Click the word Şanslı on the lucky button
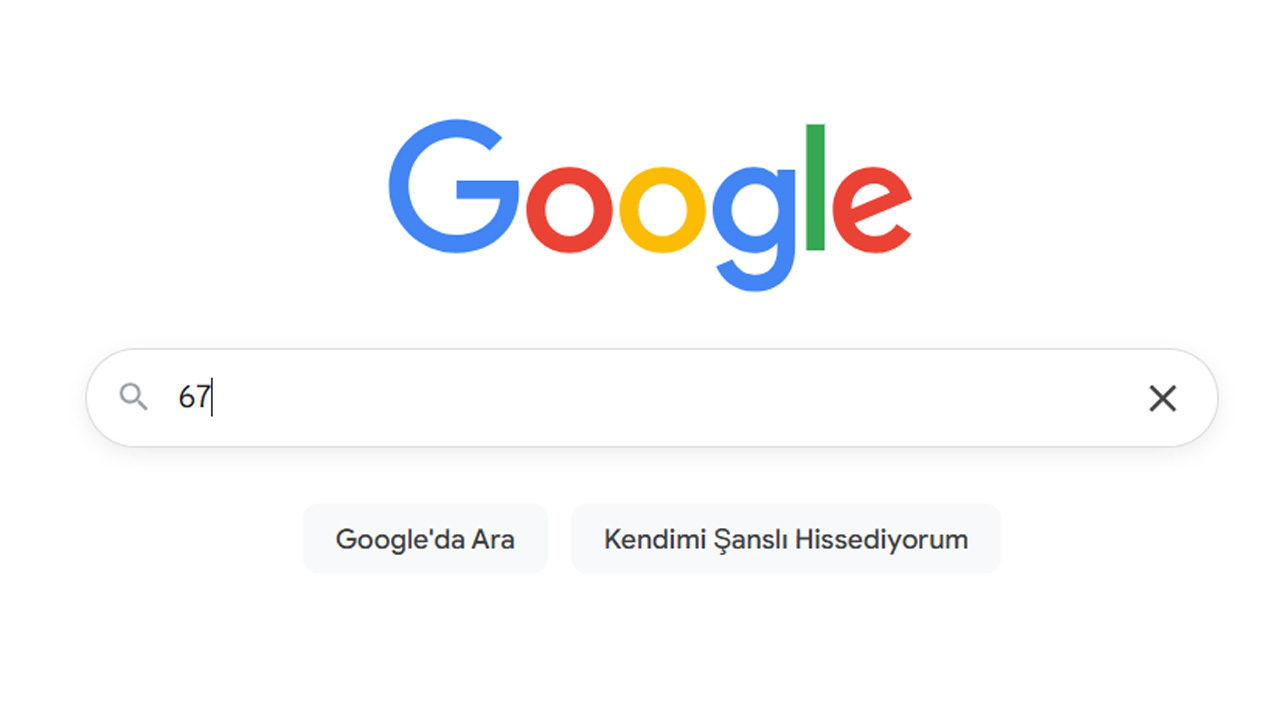The image size is (1280, 720). click(x=749, y=541)
